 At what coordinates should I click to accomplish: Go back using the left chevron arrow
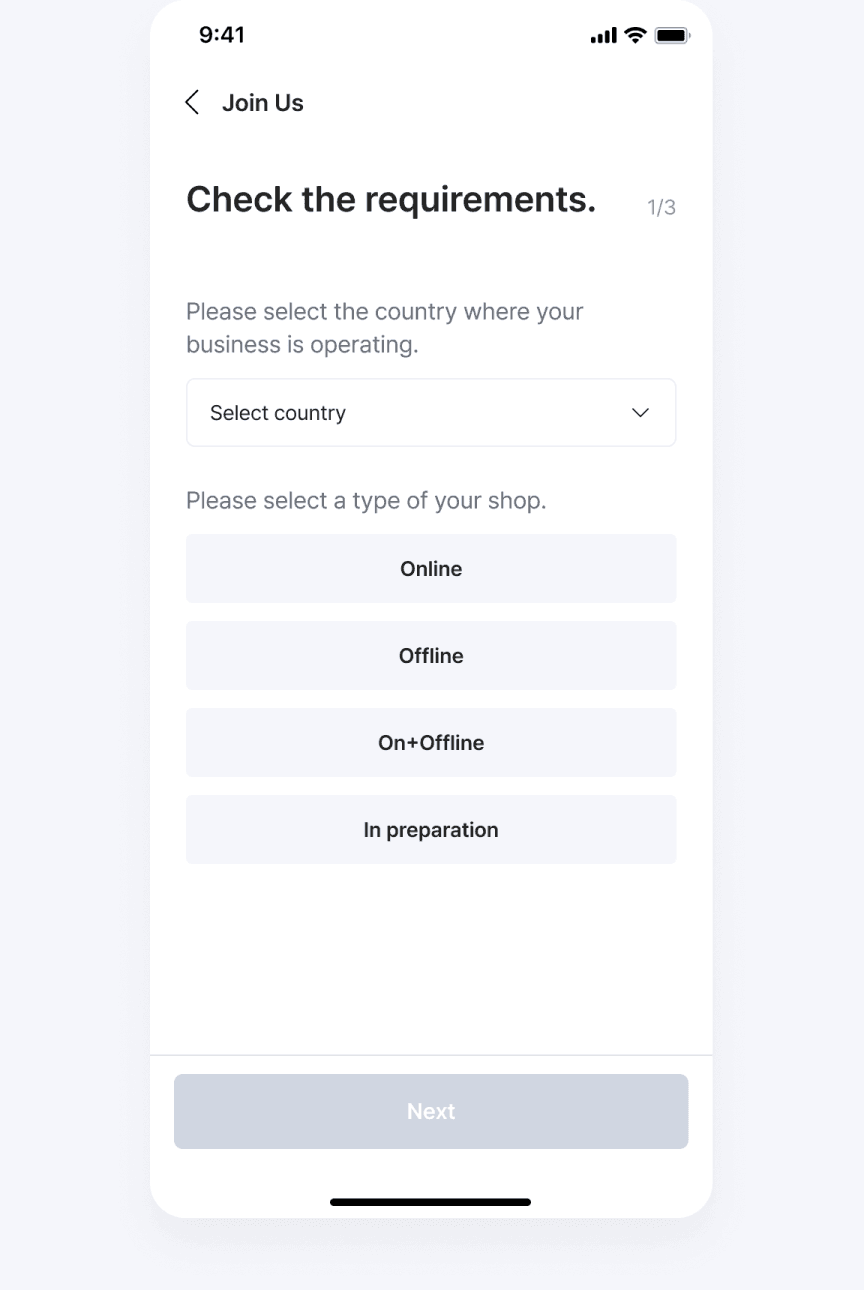click(x=192, y=102)
